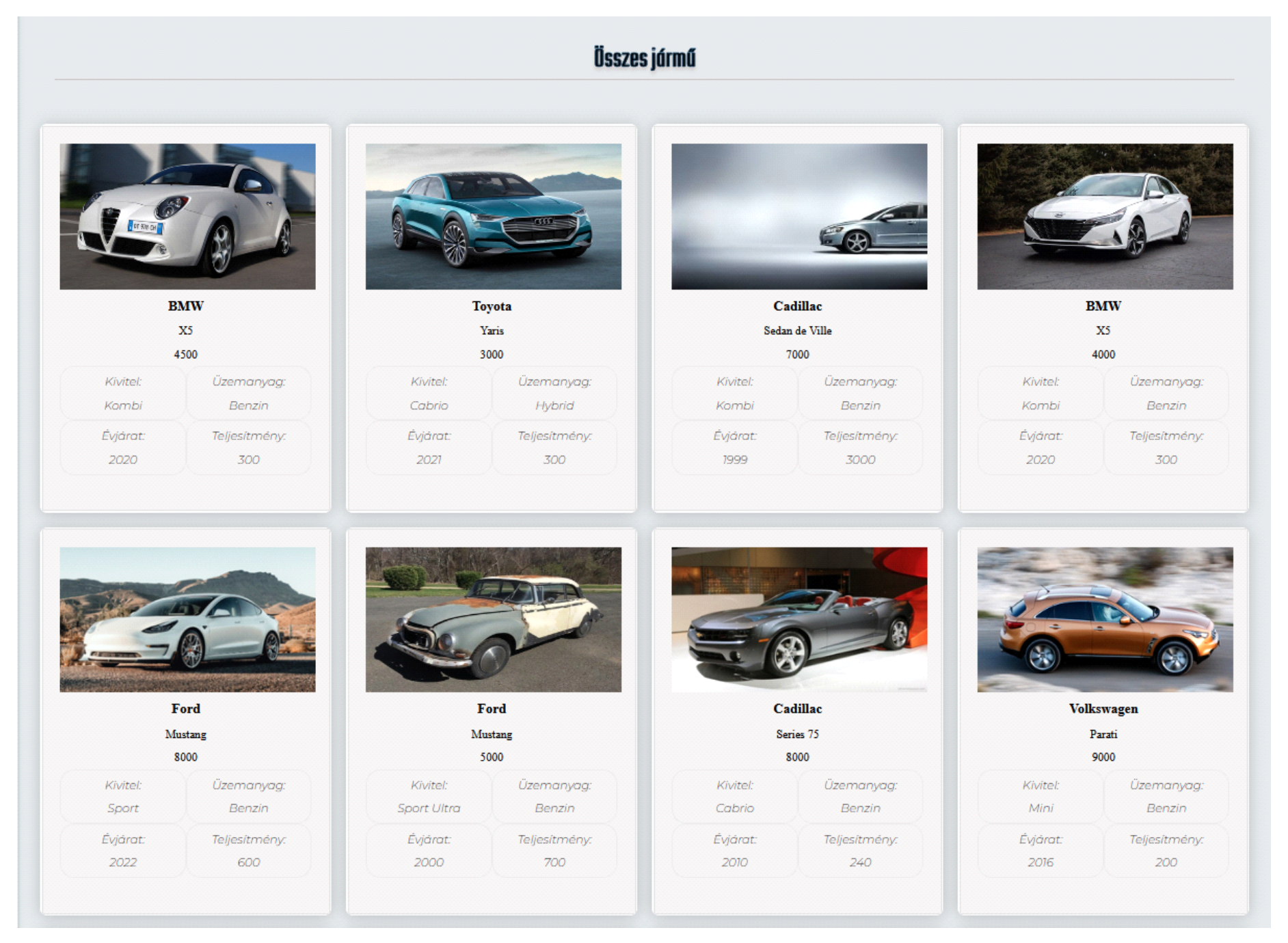1288x943 pixels.
Task: Click the 'Összes jármű' page heading
Action: tap(644, 58)
